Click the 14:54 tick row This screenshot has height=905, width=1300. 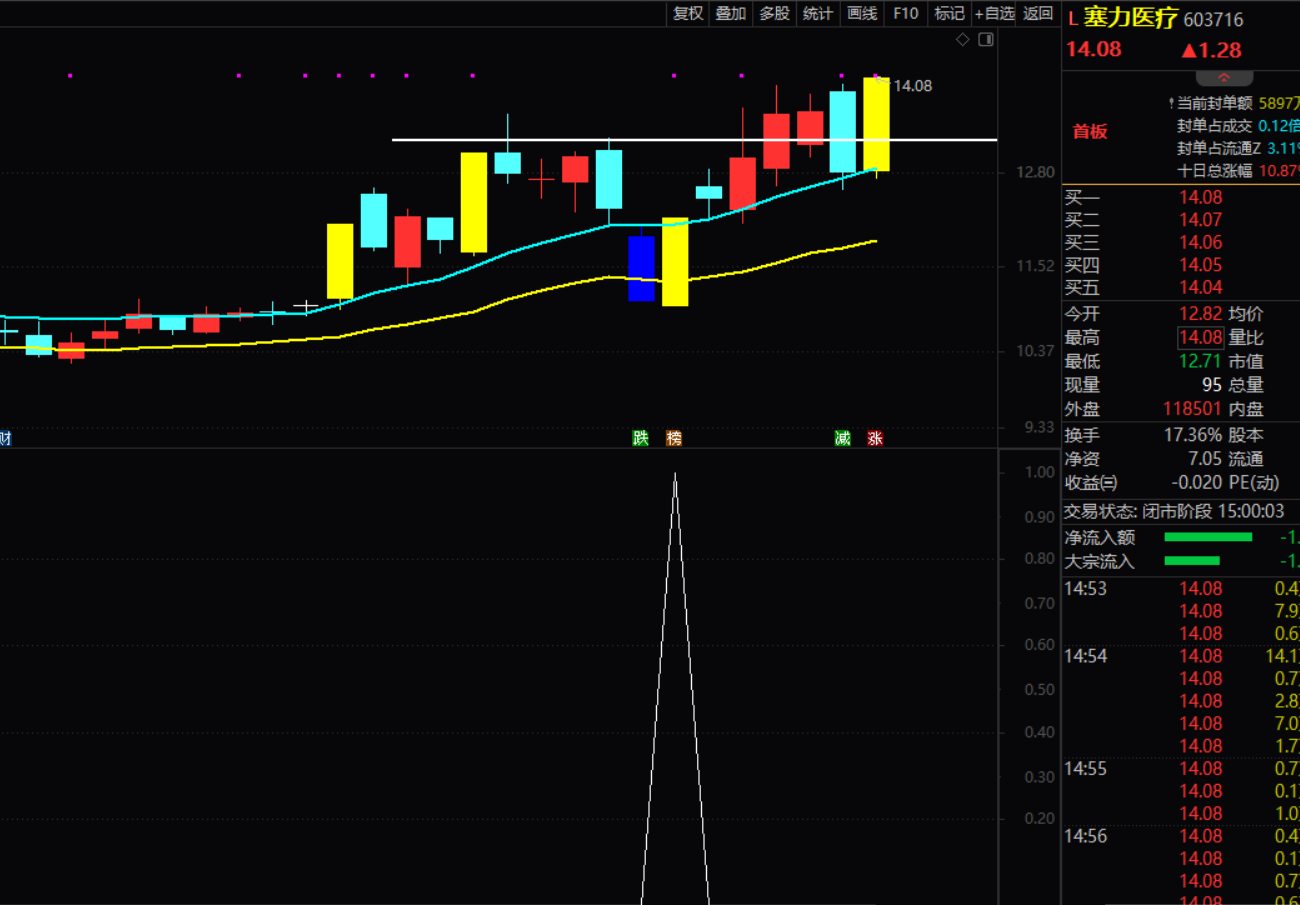[1180, 656]
